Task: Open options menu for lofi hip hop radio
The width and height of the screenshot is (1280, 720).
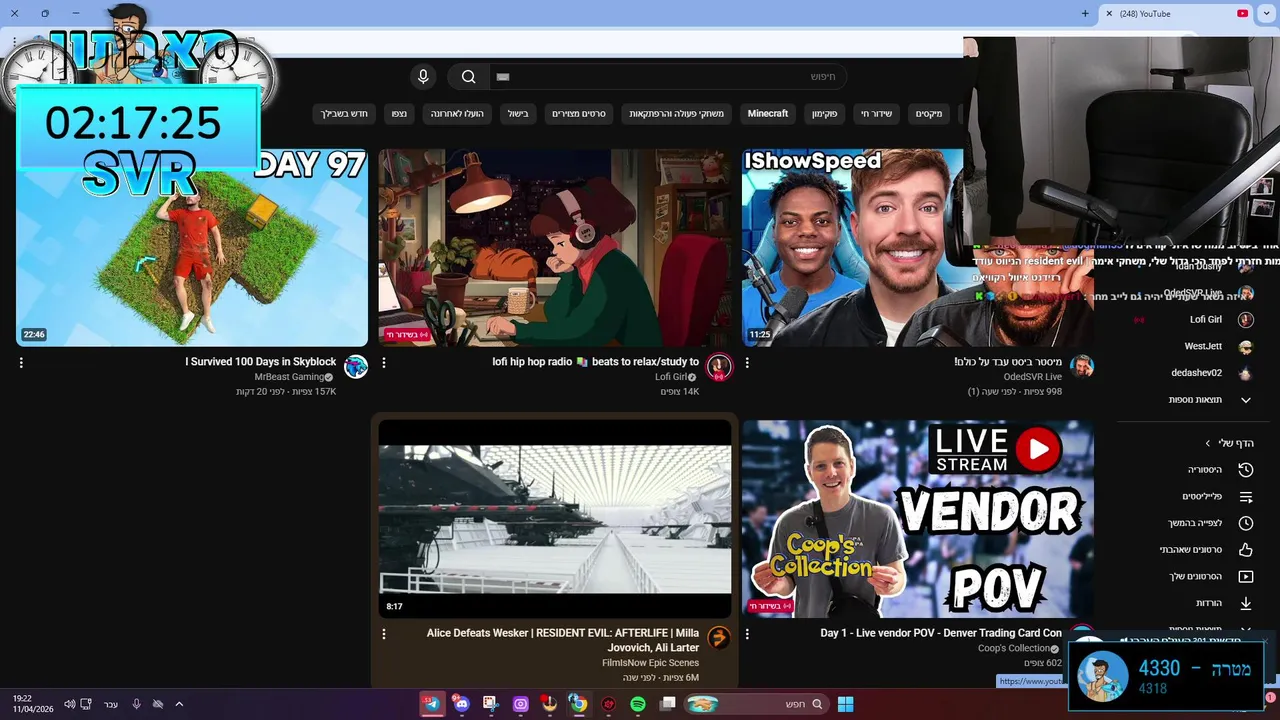Action: 384,363
